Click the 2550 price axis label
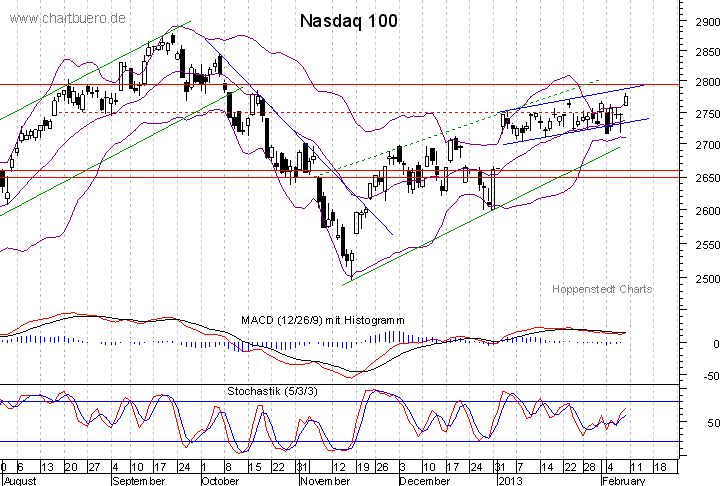Viewport: 723px width, 486px height. pos(708,245)
